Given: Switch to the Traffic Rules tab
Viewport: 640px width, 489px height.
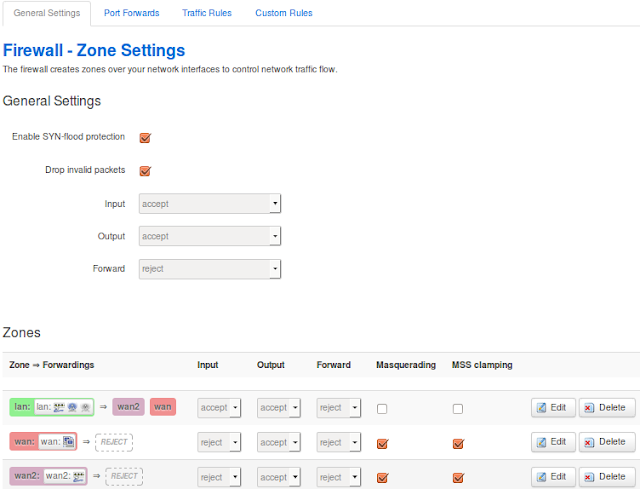Looking at the screenshot, I should [x=207, y=13].
